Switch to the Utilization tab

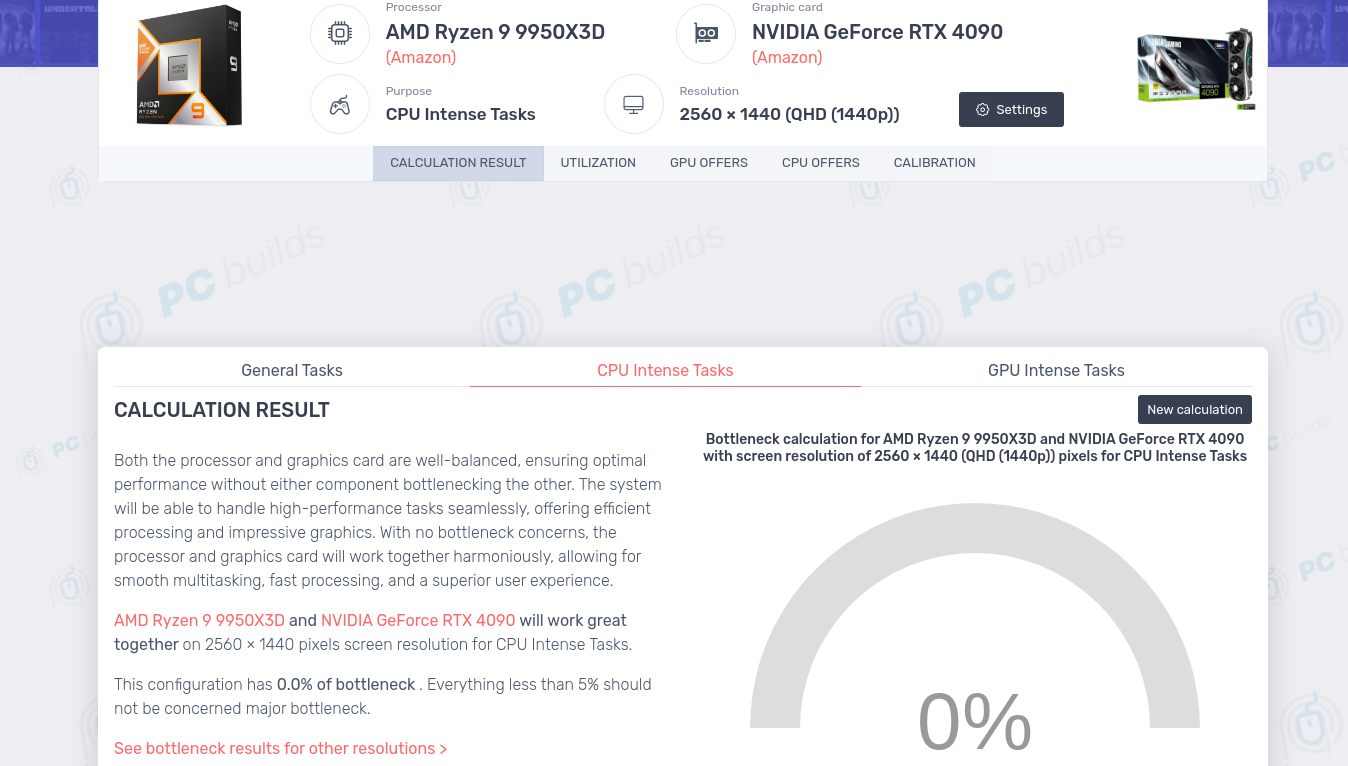point(598,163)
